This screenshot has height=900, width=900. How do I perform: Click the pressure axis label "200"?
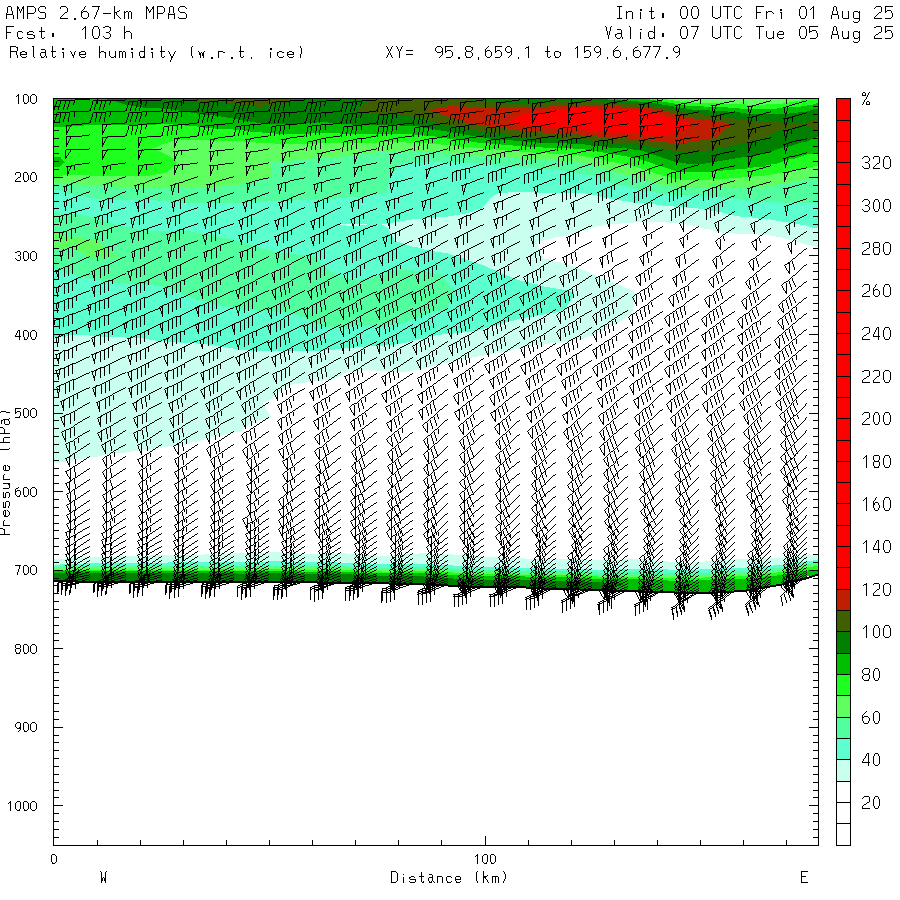point(26,177)
